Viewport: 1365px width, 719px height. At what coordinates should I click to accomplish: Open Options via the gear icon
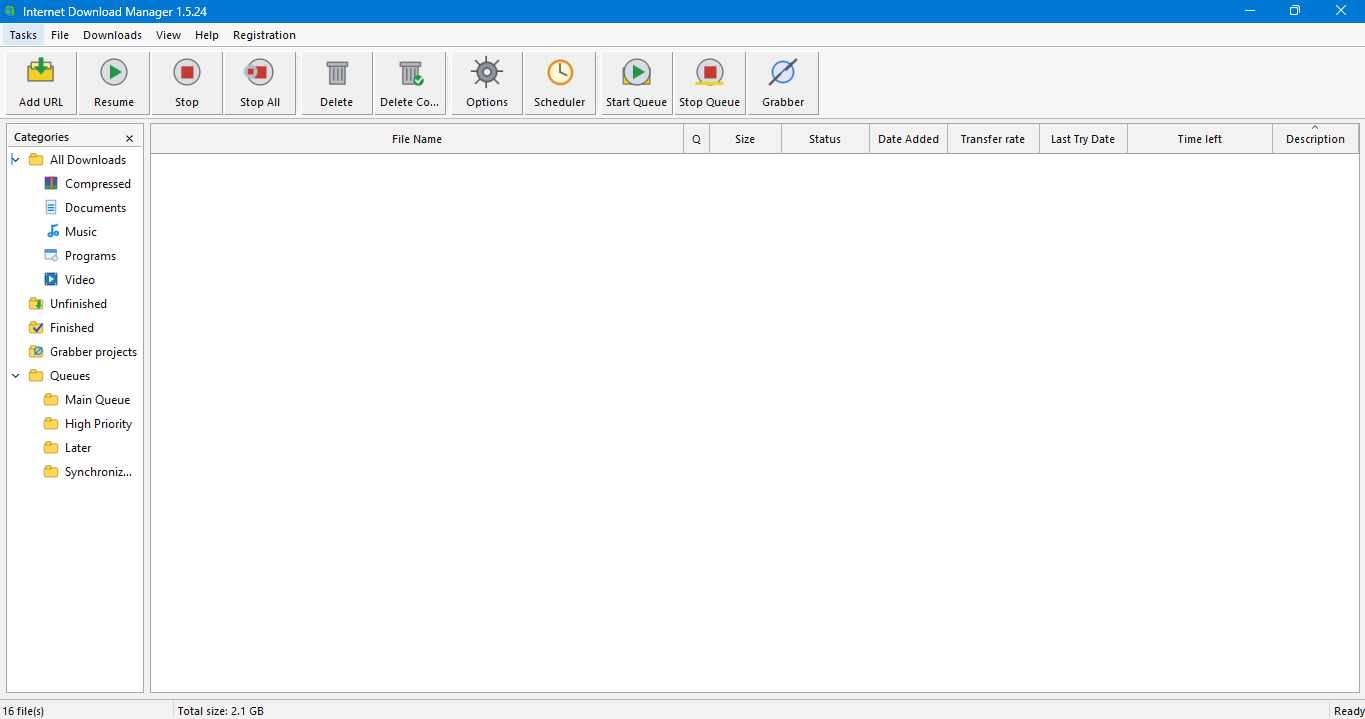click(x=487, y=72)
